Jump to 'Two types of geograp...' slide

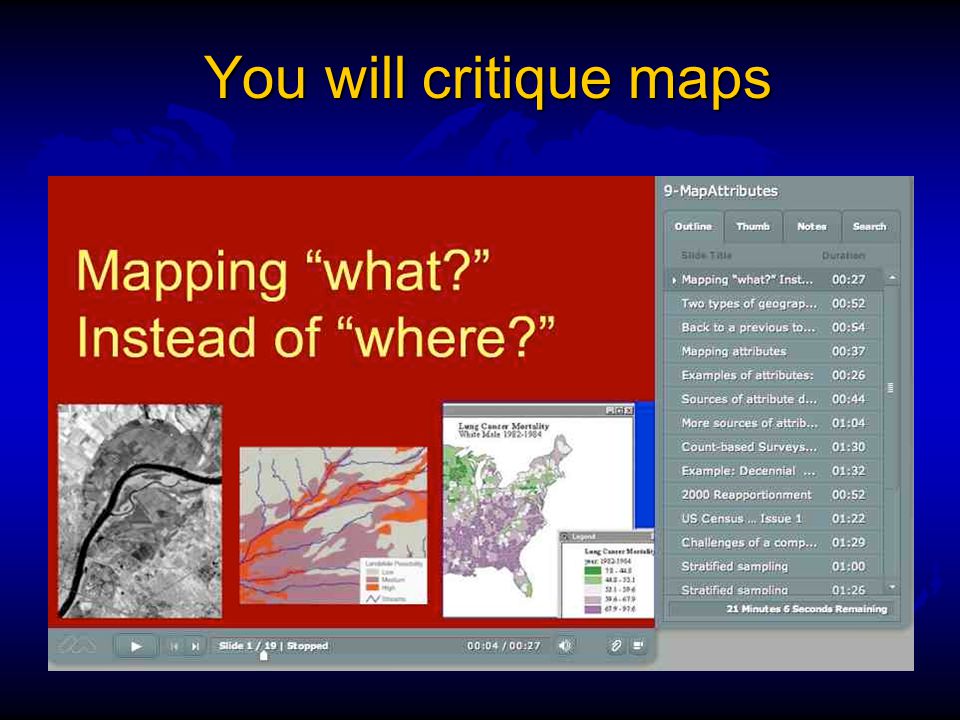pyautogui.click(x=774, y=304)
